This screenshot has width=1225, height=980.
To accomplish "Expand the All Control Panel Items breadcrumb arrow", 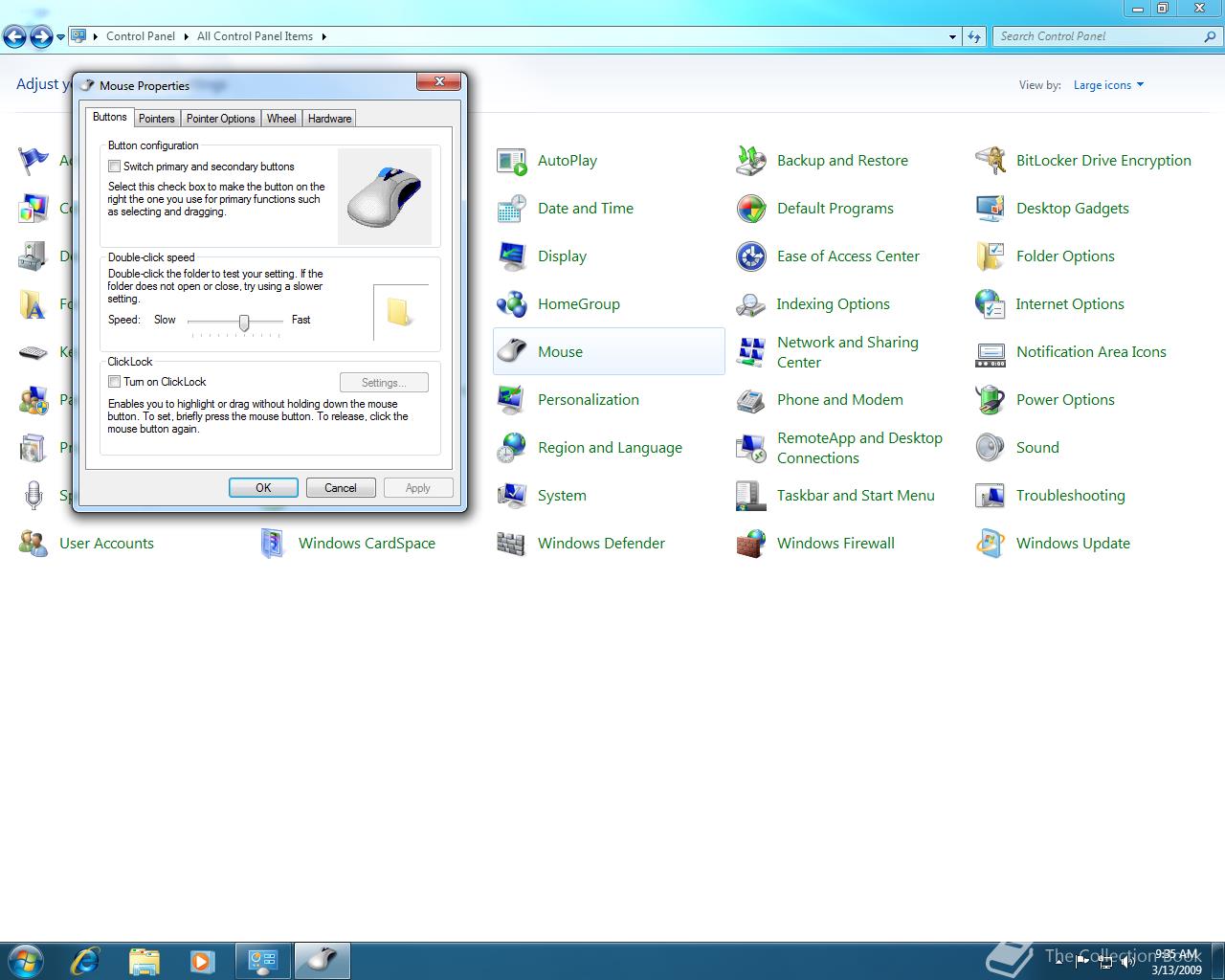I will pyautogui.click(x=323, y=36).
